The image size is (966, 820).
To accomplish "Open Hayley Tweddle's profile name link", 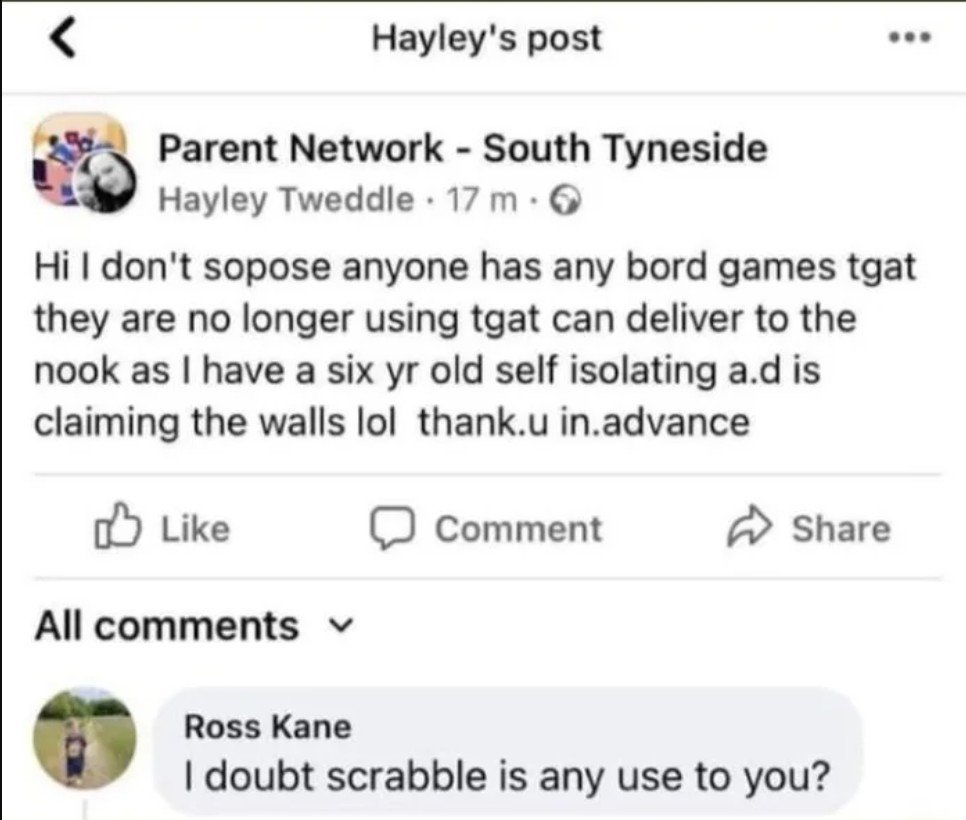I will [x=286, y=200].
